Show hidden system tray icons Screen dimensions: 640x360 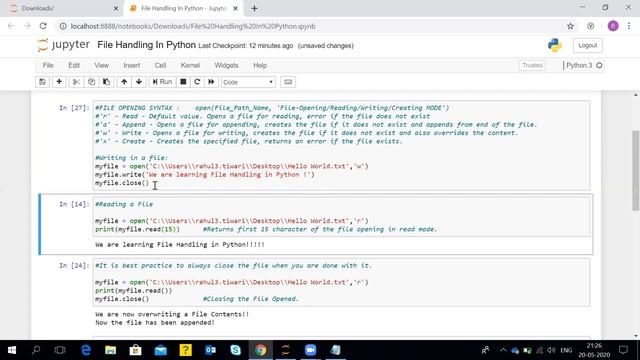coord(503,350)
